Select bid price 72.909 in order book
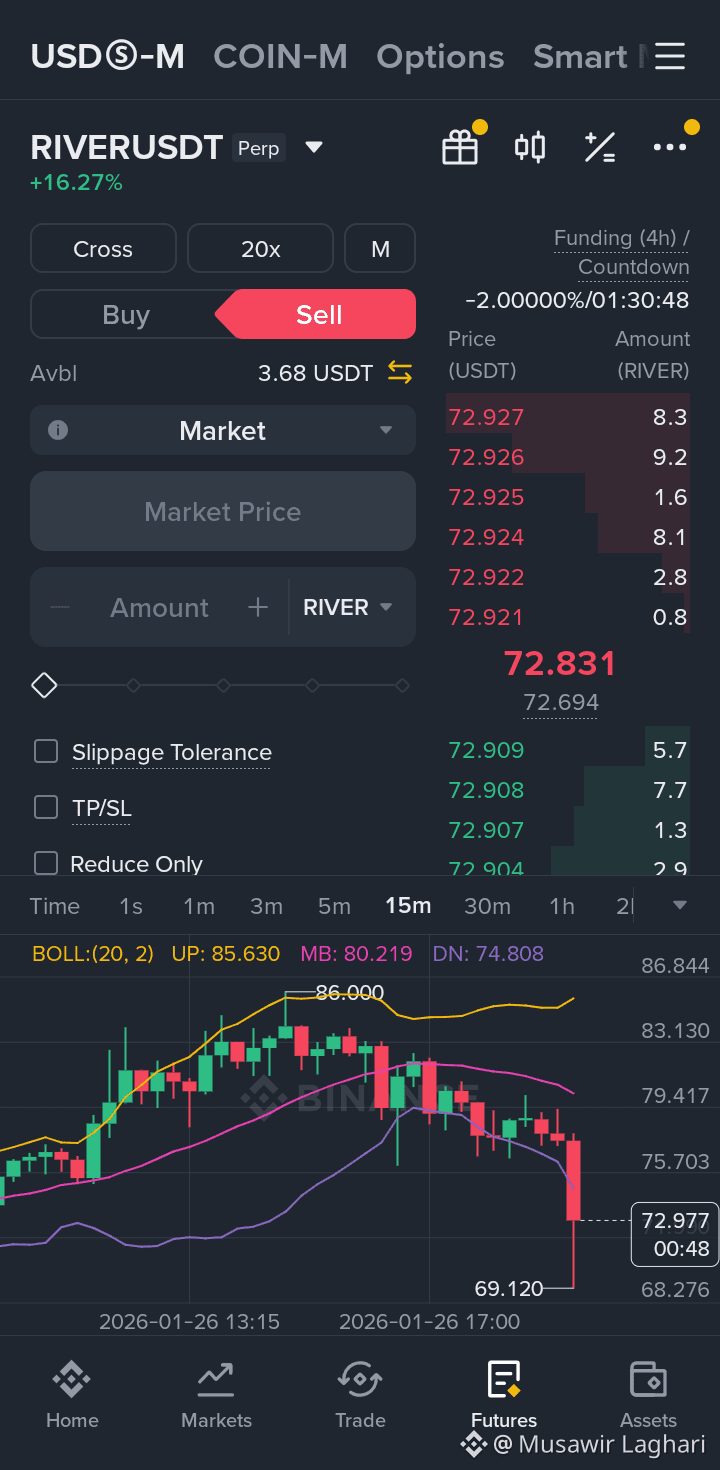This screenshot has height=1470, width=720. tap(486, 750)
